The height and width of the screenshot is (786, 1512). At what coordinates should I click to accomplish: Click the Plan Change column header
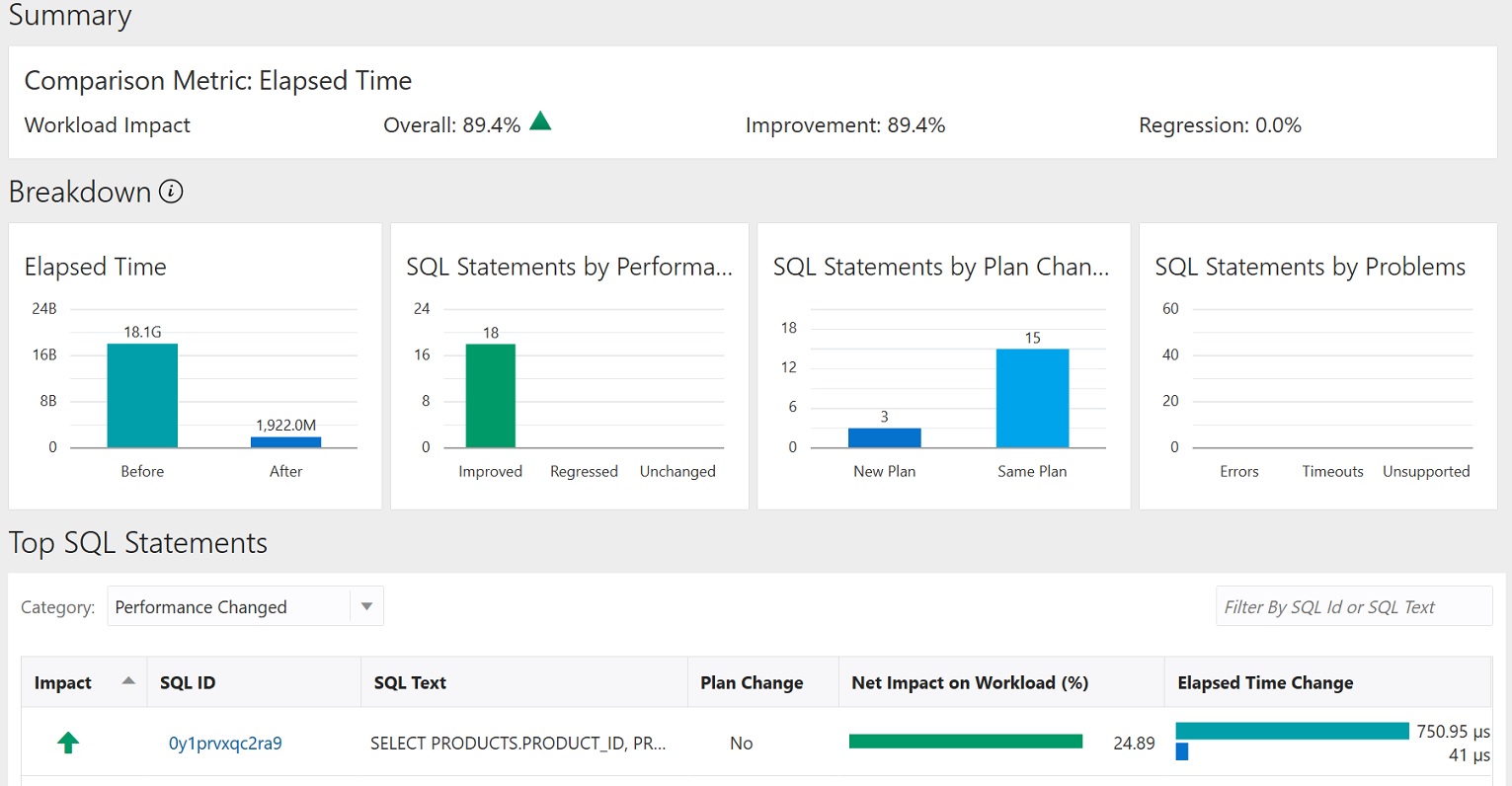tap(752, 682)
